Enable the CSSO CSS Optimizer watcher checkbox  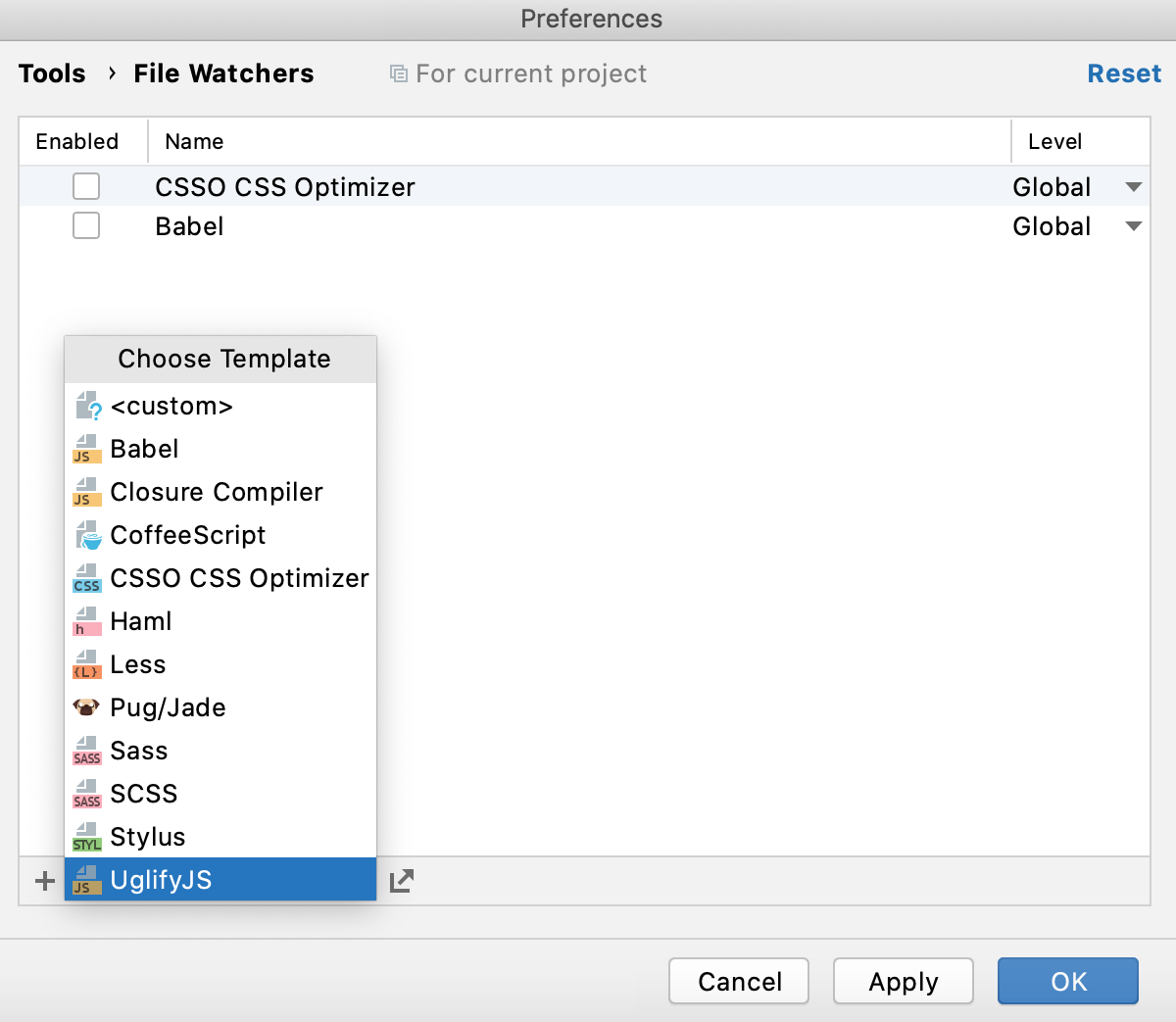pos(86,186)
